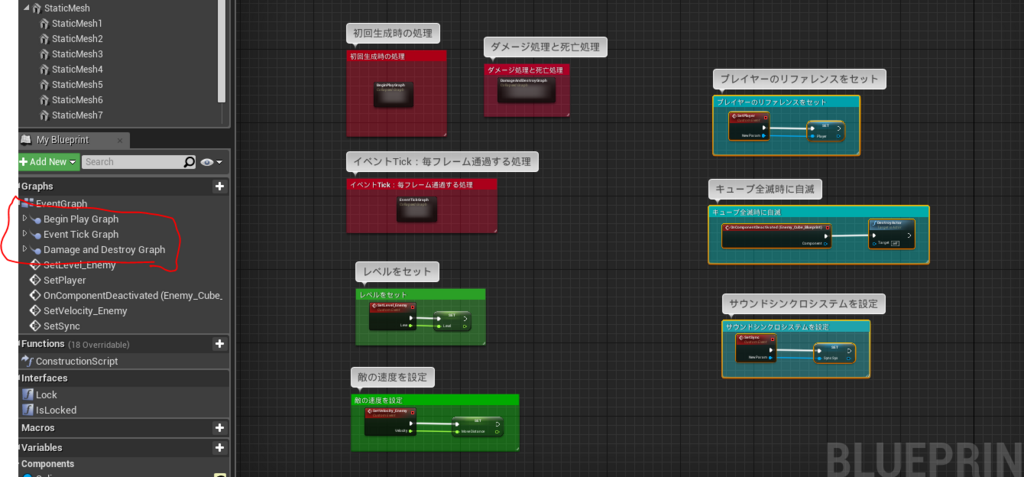Open the view options eye dropdown
The image size is (1024, 477).
tap(212, 162)
